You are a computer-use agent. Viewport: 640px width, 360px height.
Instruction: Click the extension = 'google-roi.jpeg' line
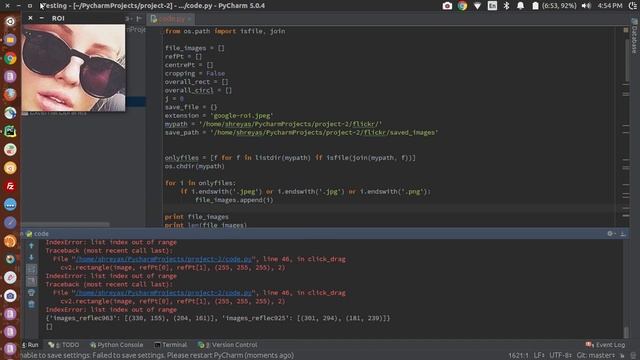pos(219,116)
